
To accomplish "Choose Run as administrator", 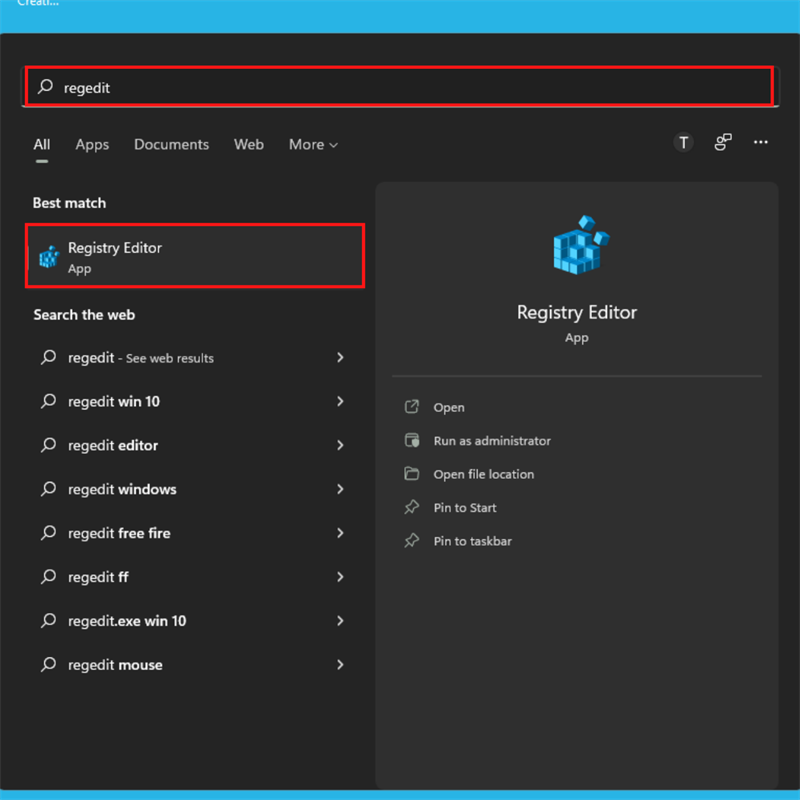I will pyautogui.click(x=492, y=441).
